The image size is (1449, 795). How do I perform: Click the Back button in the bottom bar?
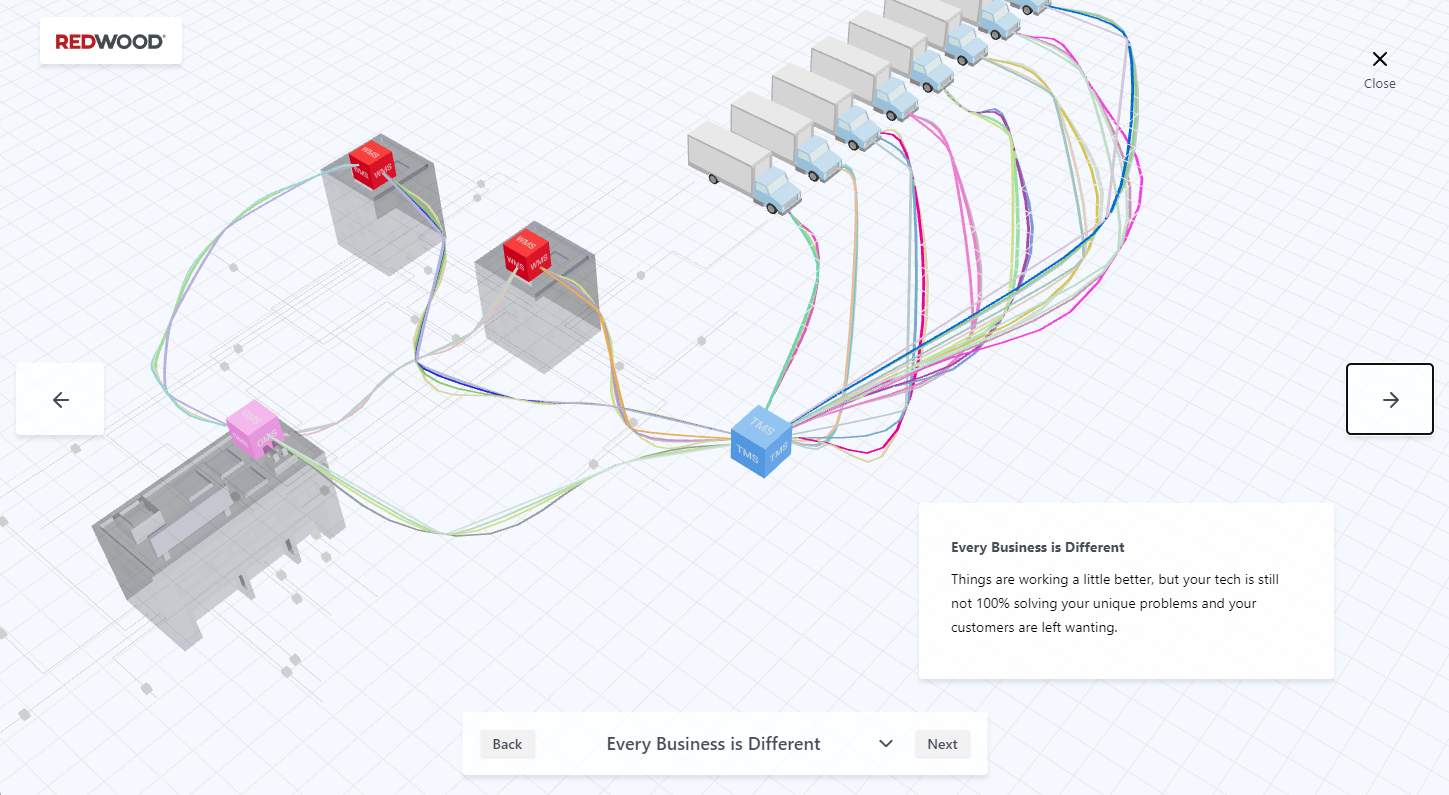[x=508, y=744]
